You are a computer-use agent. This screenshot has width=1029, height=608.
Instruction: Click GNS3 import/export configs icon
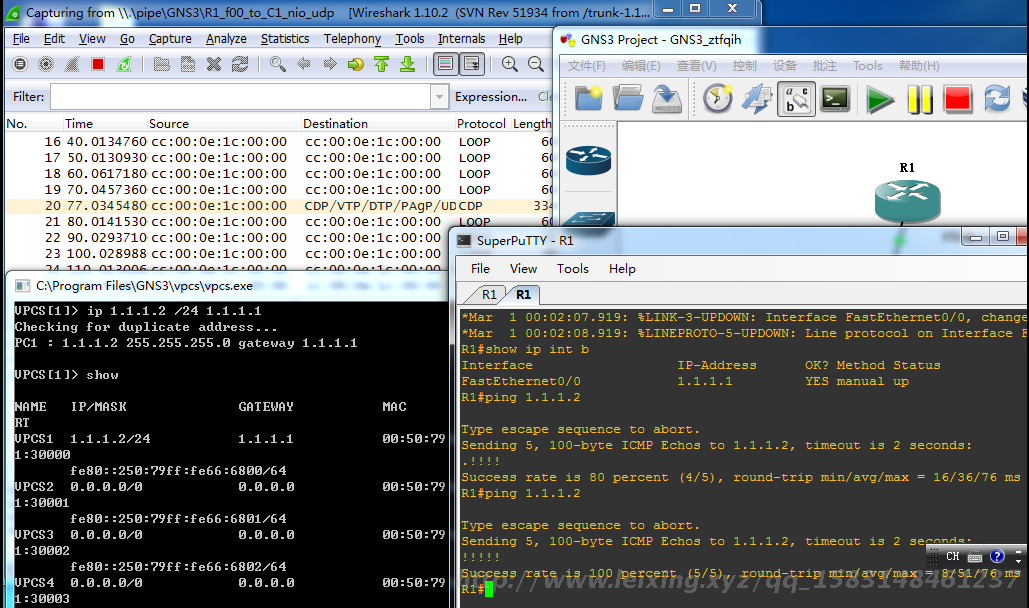pyautogui.click(x=757, y=99)
